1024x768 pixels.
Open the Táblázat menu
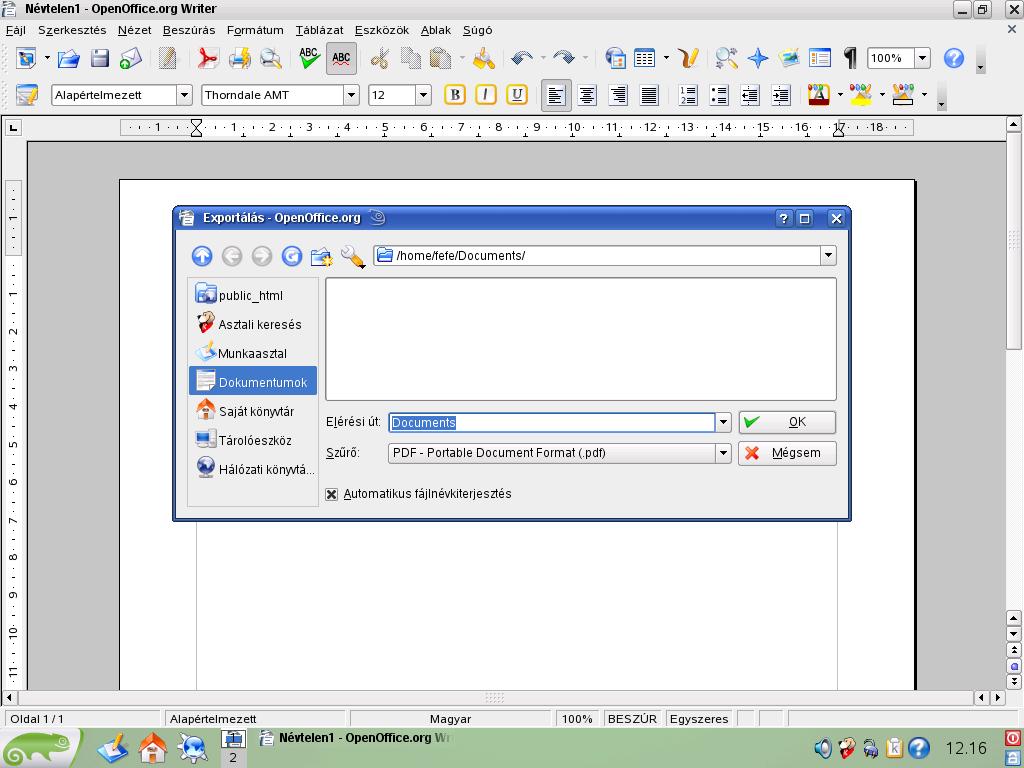point(319,30)
